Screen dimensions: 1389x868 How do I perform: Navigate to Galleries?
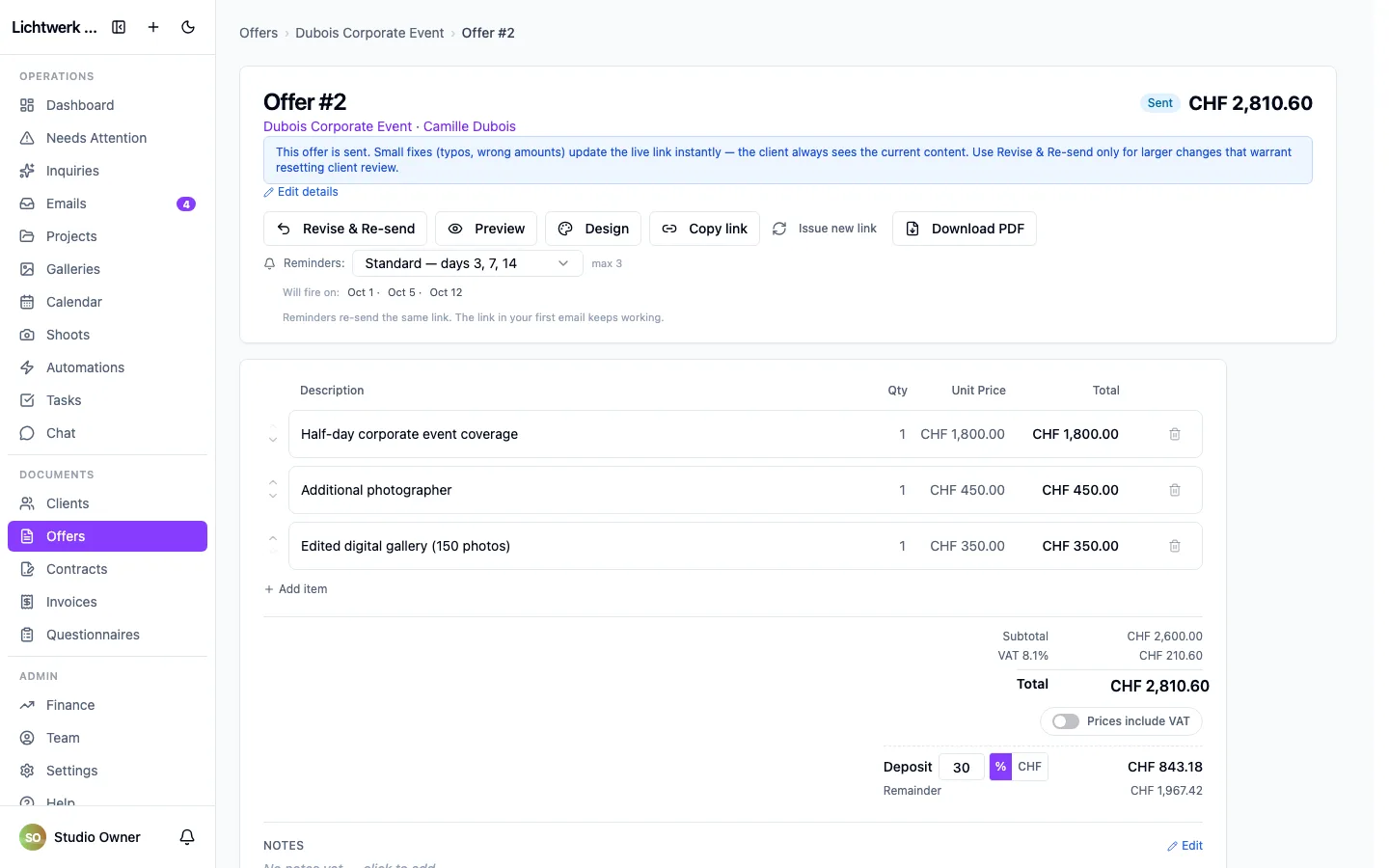107,269
